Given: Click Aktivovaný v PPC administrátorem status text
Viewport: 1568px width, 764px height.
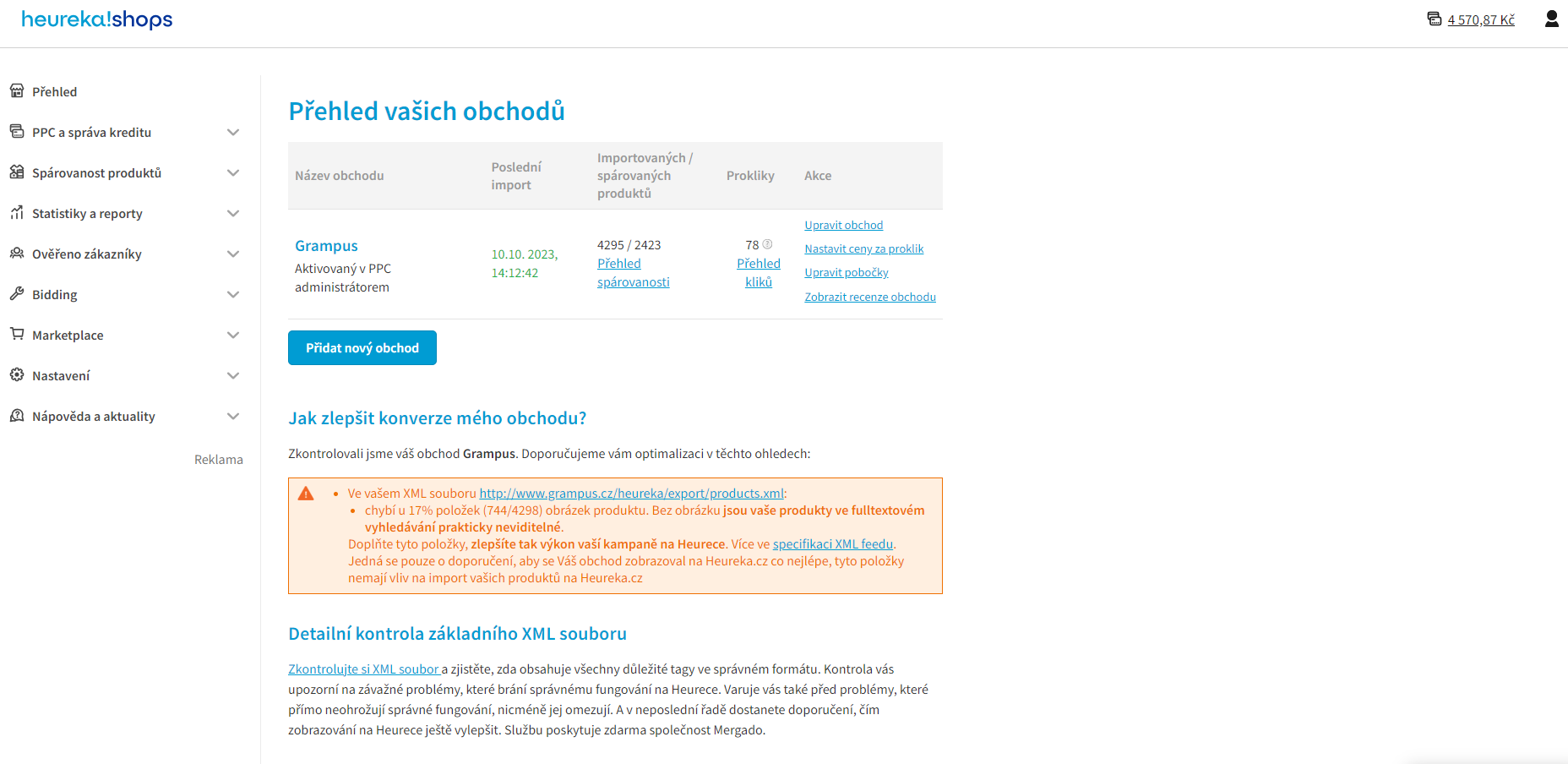Looking at the screenshot, I should coord(343,278).
